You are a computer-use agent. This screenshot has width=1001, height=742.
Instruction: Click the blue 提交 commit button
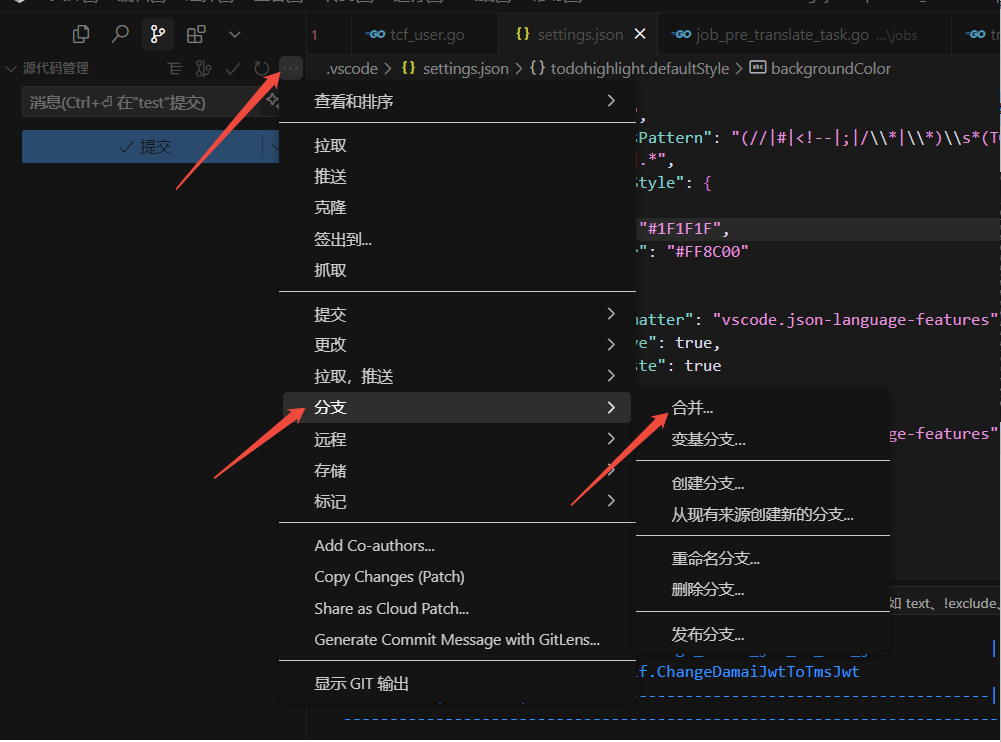point(142,147)
